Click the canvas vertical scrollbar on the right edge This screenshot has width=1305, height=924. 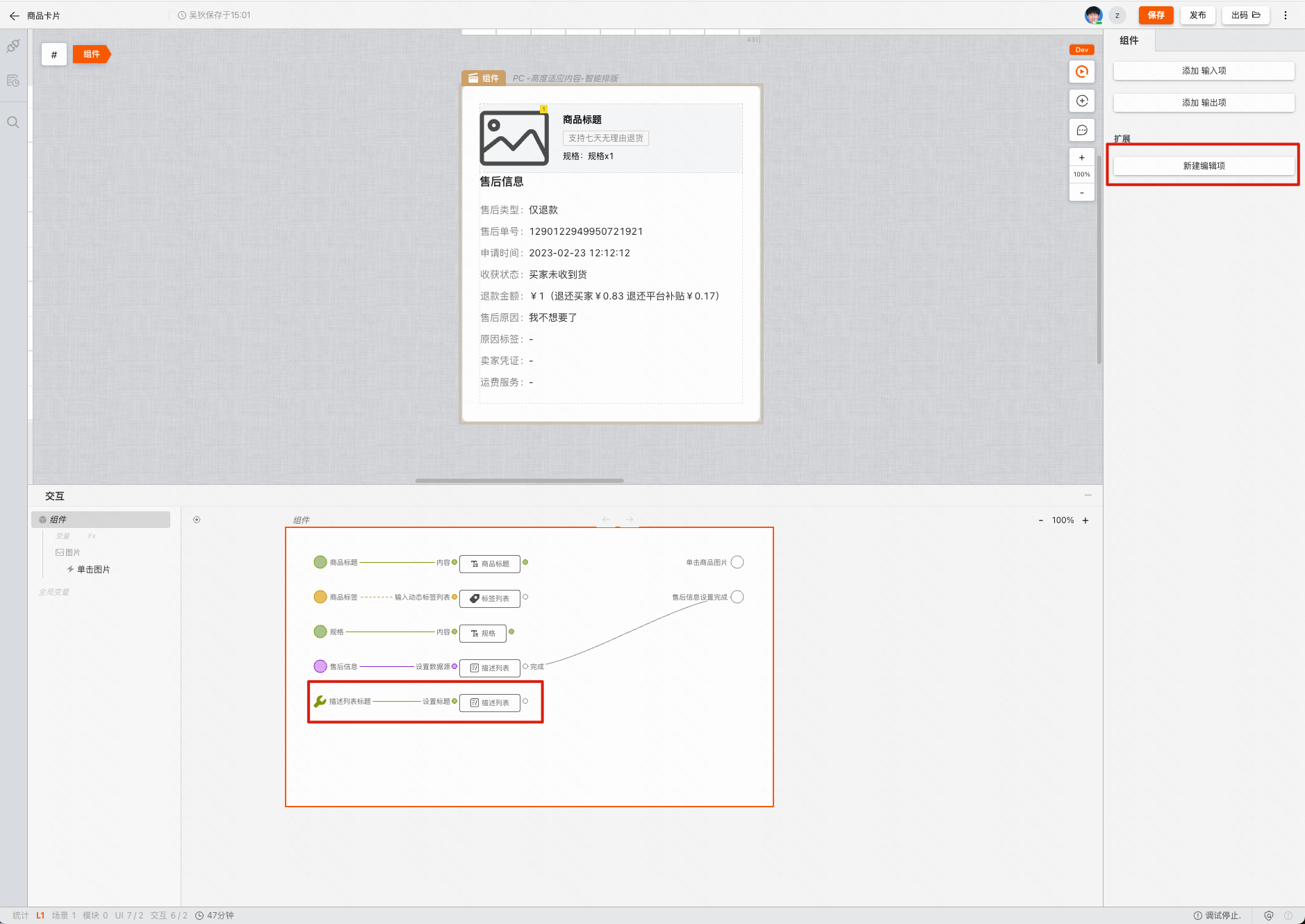pyautogui.click(x=1099, y=258)
